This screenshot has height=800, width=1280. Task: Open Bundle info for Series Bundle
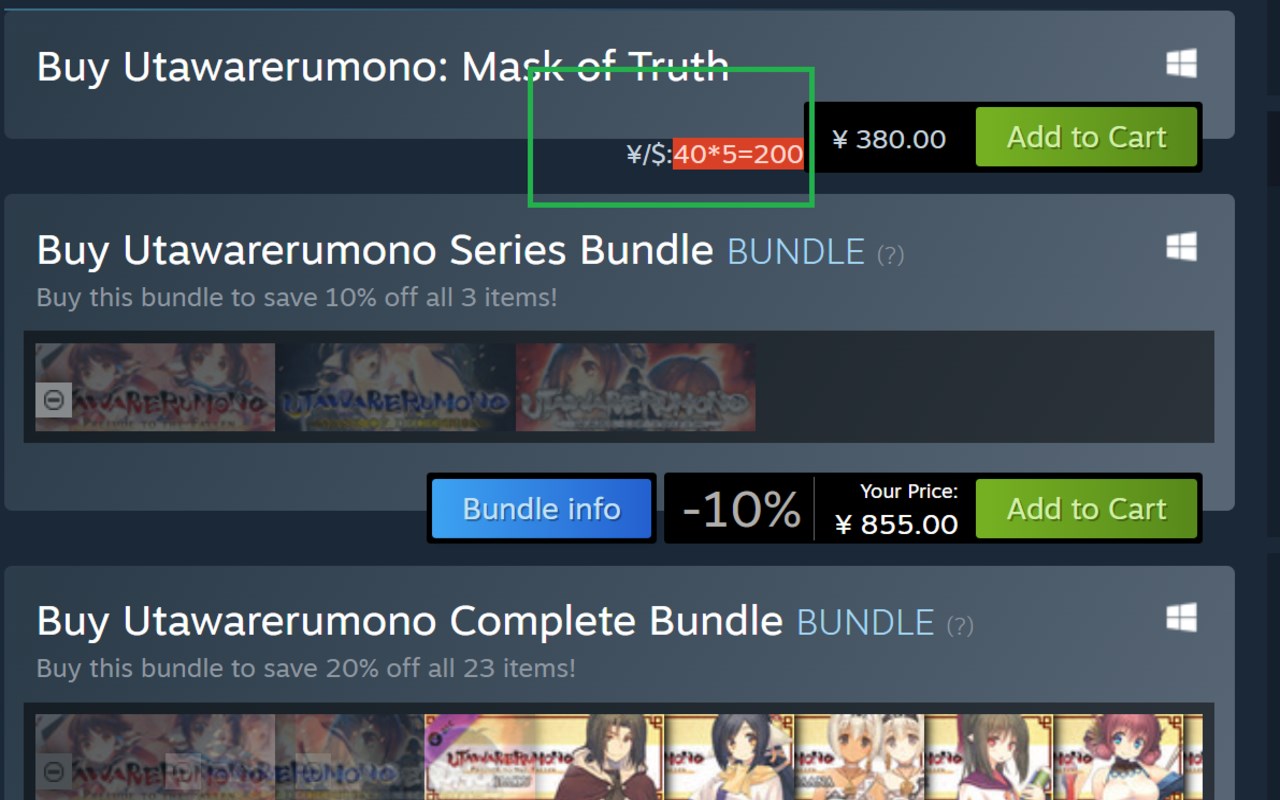coord(542,509)
